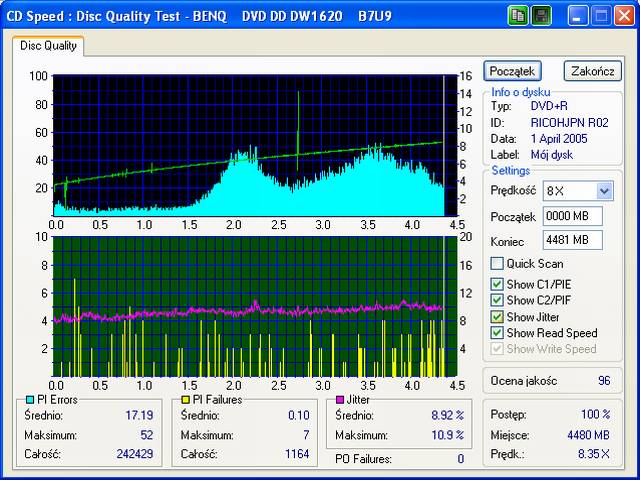640x480 pixels.
Task: Toggle Show C2/PIF checkbox
Action: pyautogui.click(x=497, y=300)
